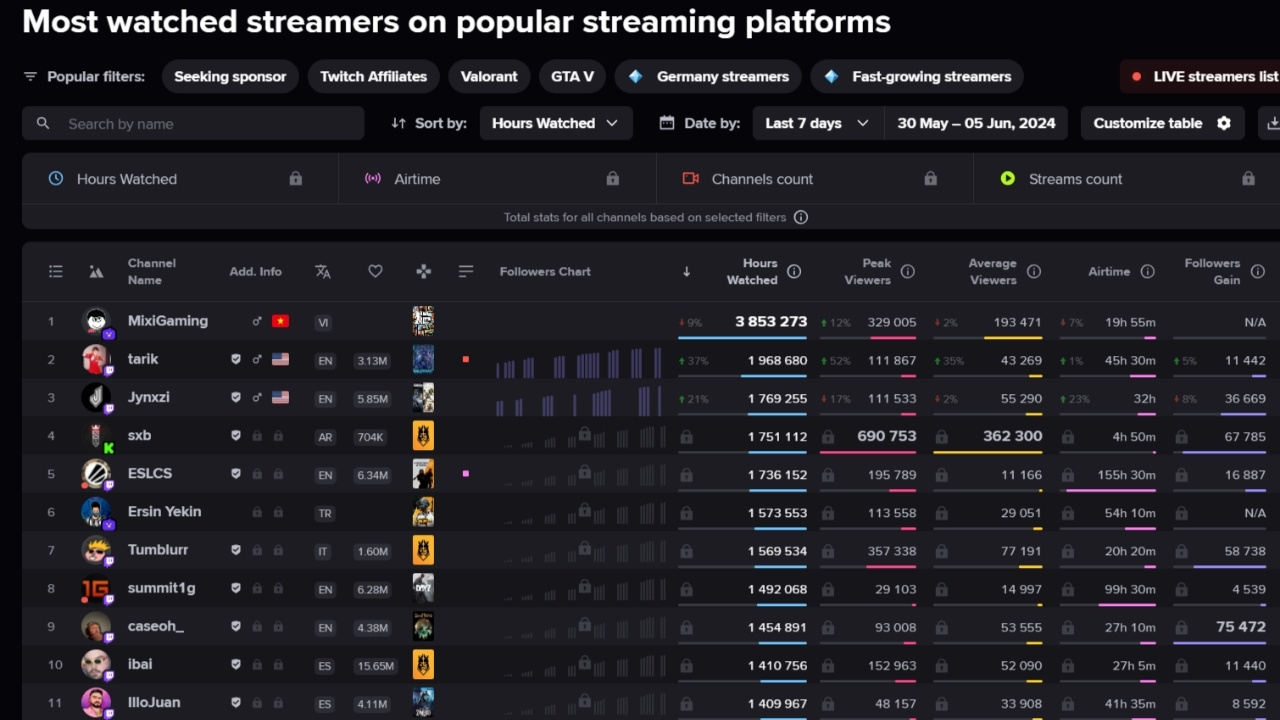Open tarik channel page
1280x720 pixels.
point(143,359)
